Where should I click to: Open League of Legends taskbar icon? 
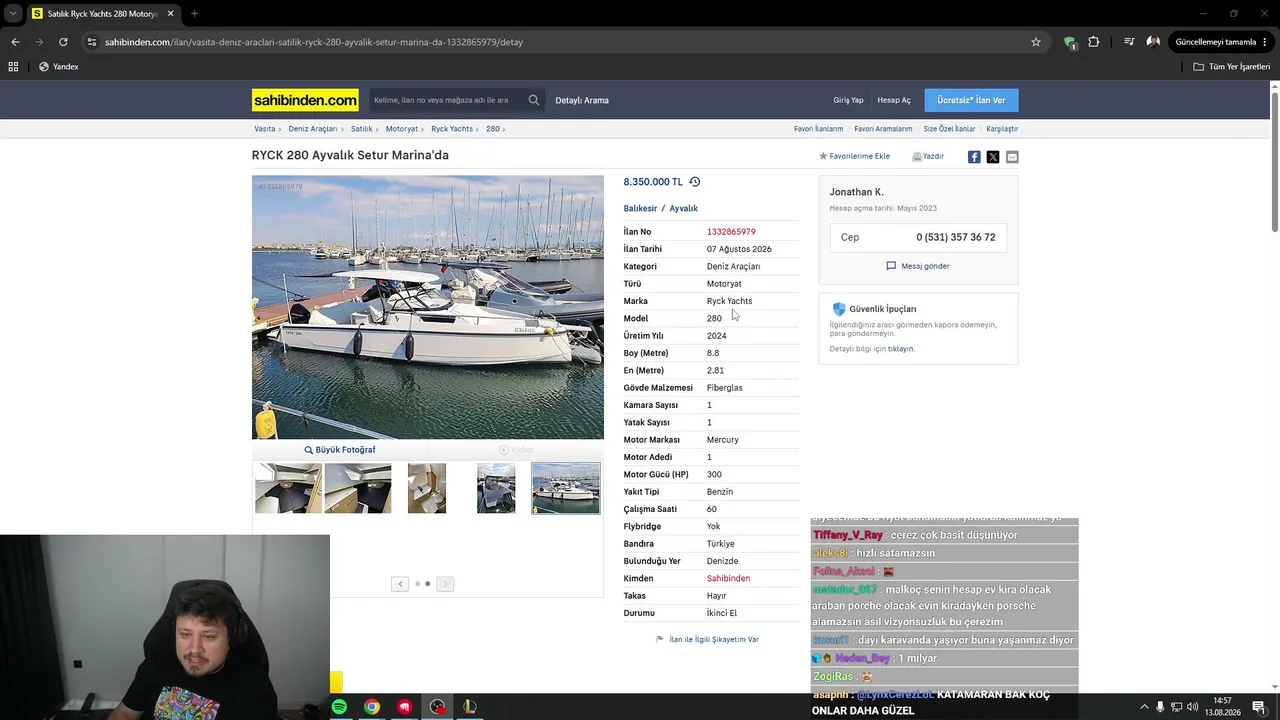(x=469, y=707)
